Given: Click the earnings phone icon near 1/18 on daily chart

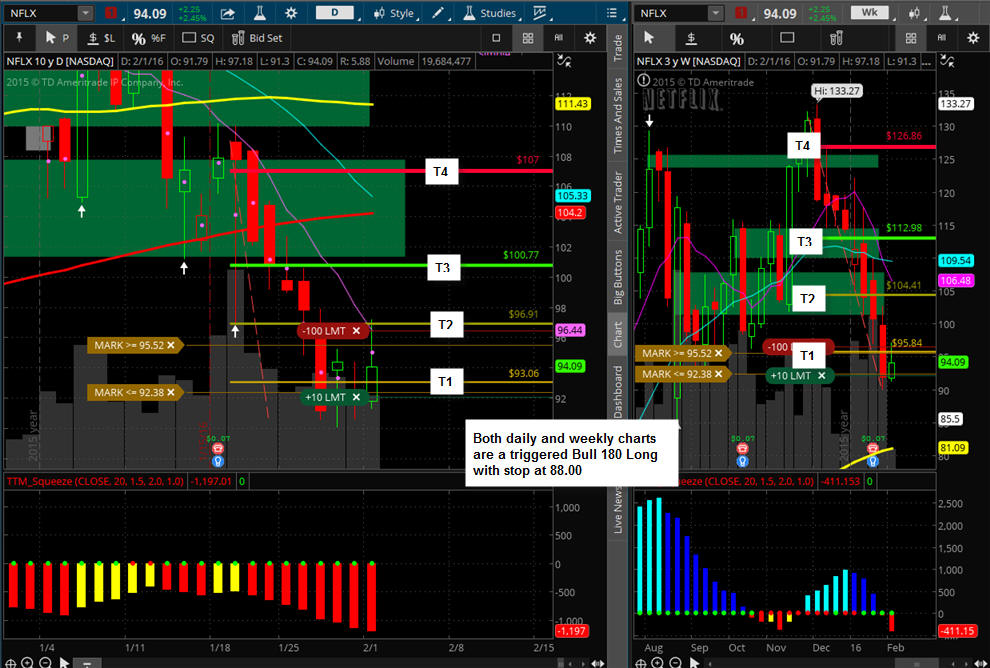Looking at the screenshot, I should pyautogui.click(x=218, y=448).
